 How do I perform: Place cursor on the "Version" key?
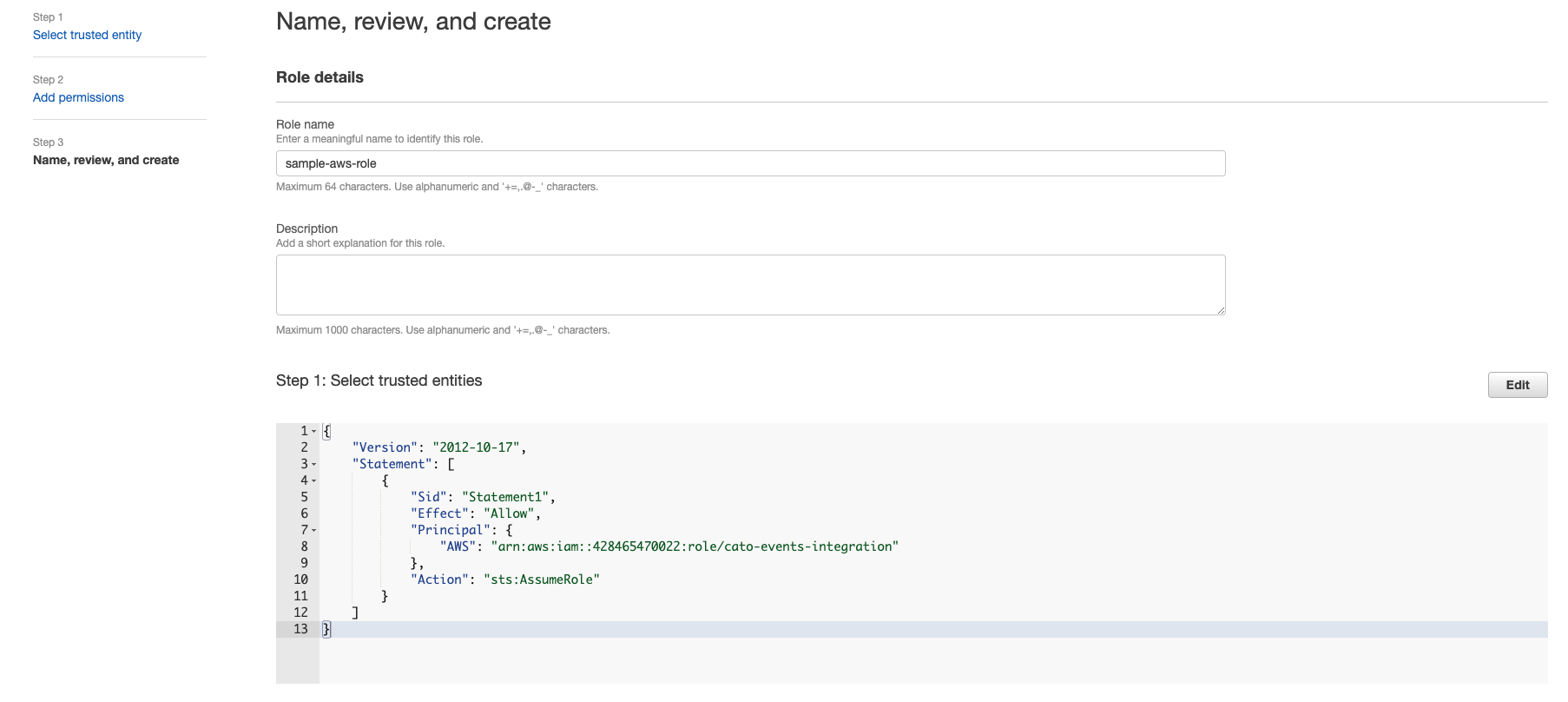385,447
